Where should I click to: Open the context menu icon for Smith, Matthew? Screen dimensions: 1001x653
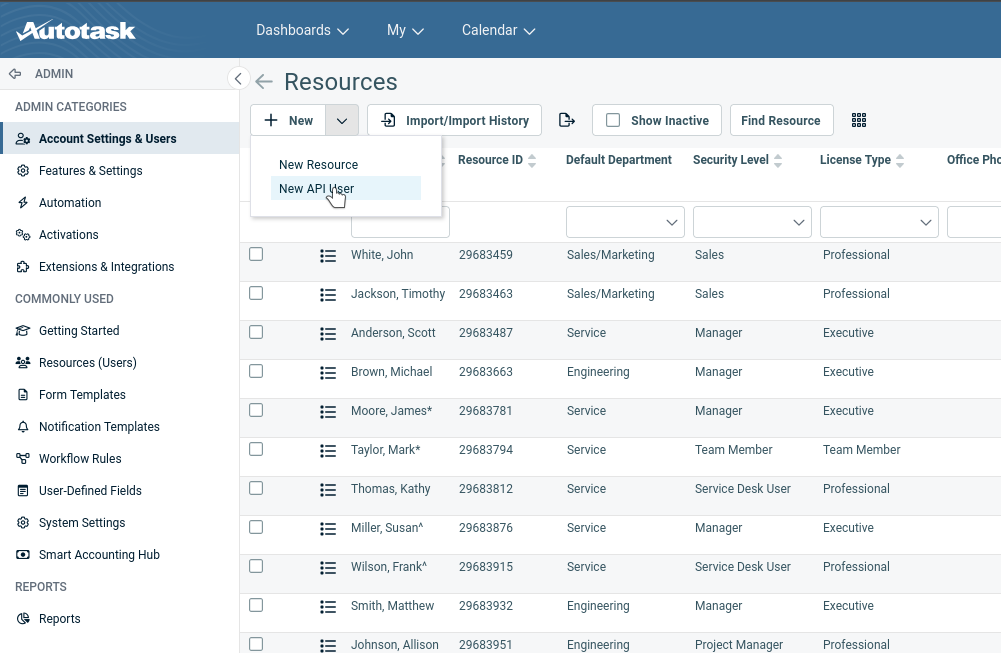coord(327,607)
